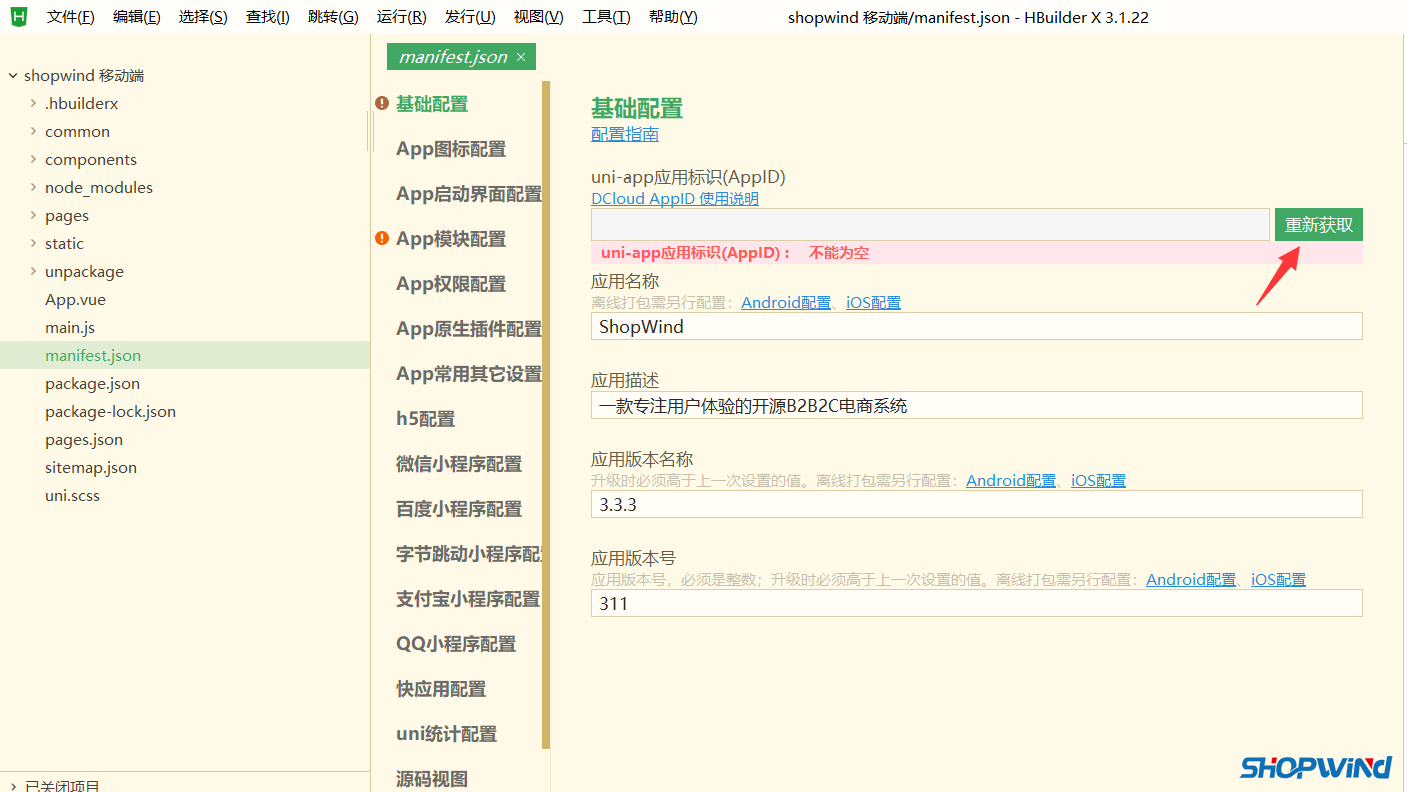The image size is (1407, 792).
Task: Open the 跳转(G) menu
Action: pyautogui.click(x=333, y=17)
